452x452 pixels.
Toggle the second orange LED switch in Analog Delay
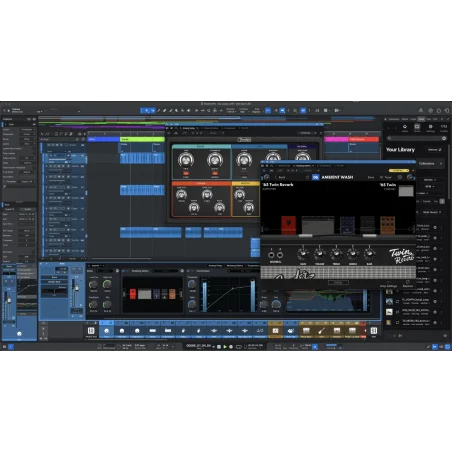215,173
